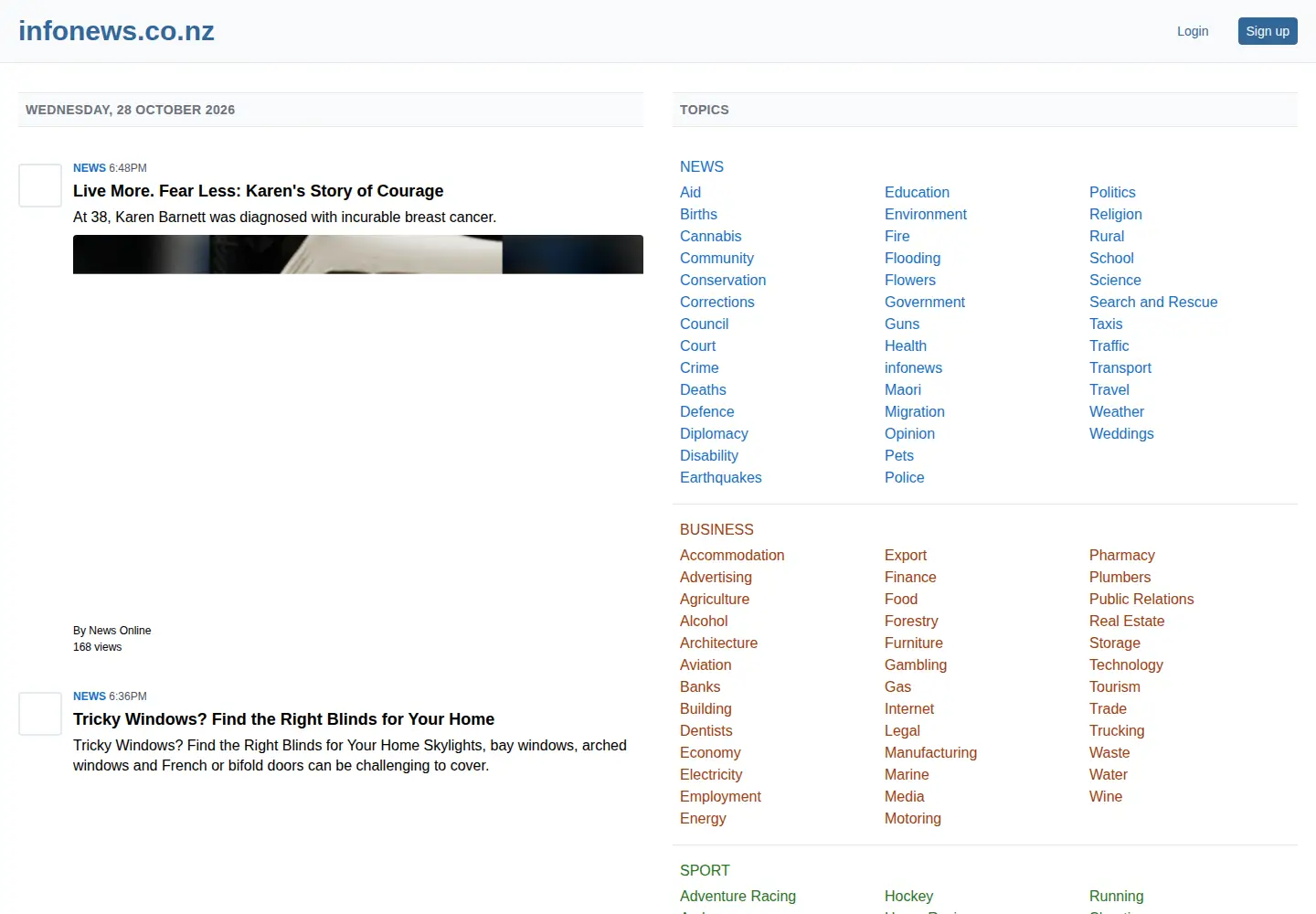The height and width of the screenshot is (914, 1316).
Task: Open the Manufacturing business topic
Action: (x=930, y=752)
